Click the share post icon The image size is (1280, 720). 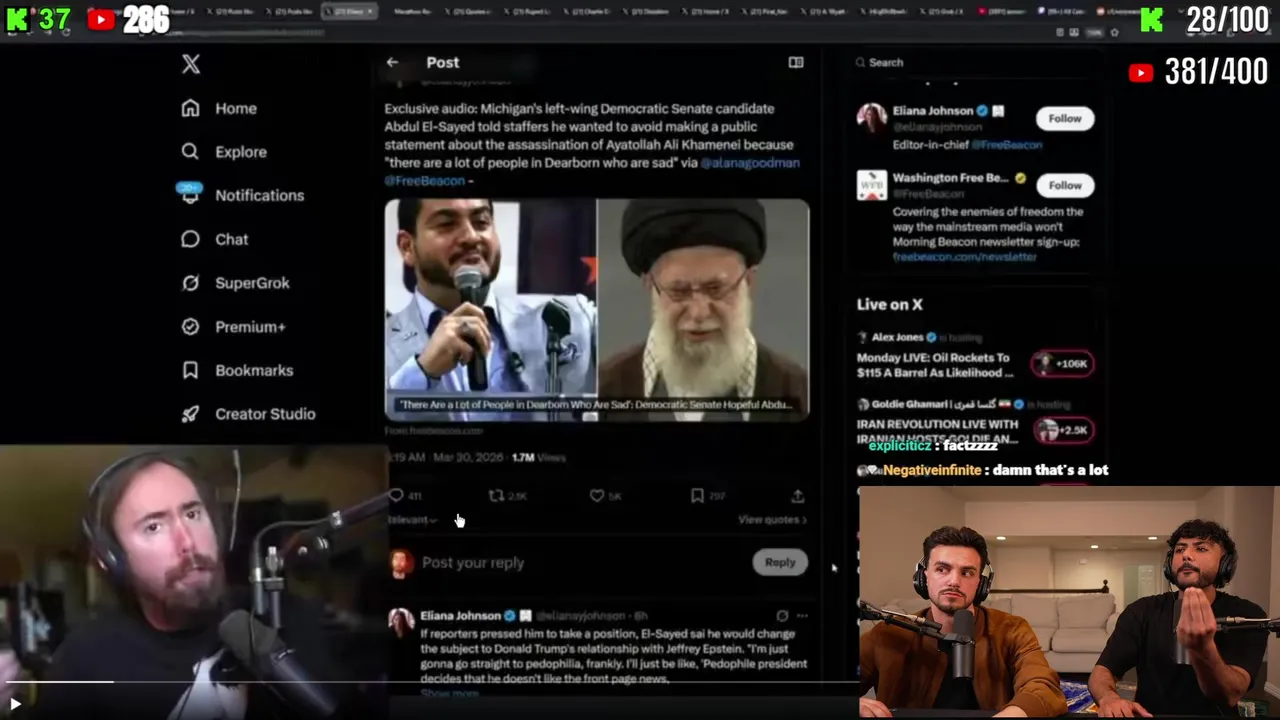[797, 496]
